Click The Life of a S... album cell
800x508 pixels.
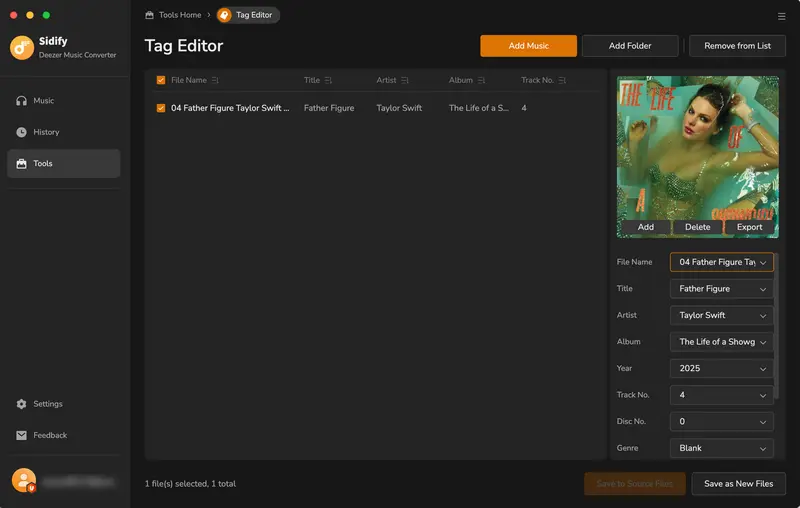[x=479, y=108]
